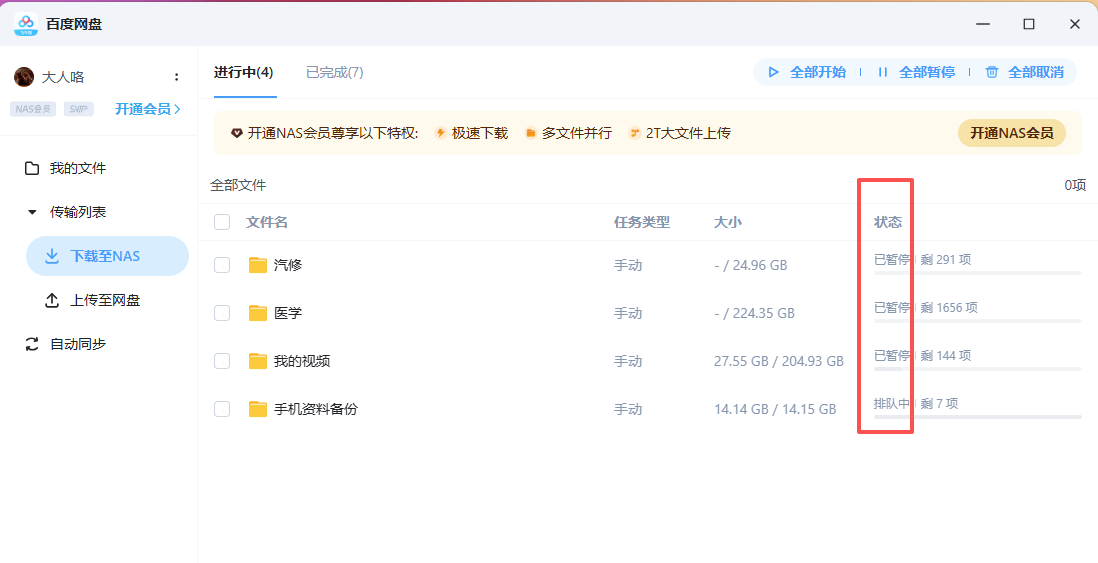Click the 手动 task type in the 医学 row
1098x563 pixels.
click(628, 313)
